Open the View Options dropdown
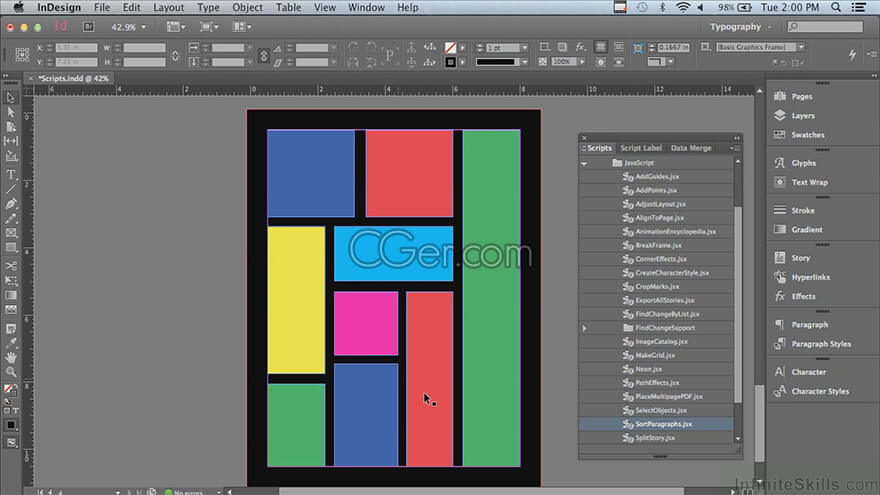 pyautogui.click(x=176, y=26)
